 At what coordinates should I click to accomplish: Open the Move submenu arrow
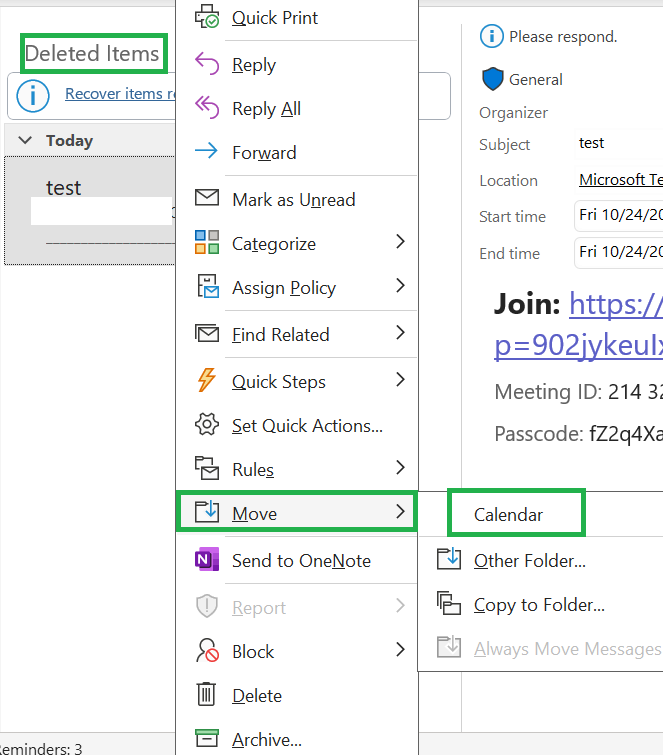point(400,511)
